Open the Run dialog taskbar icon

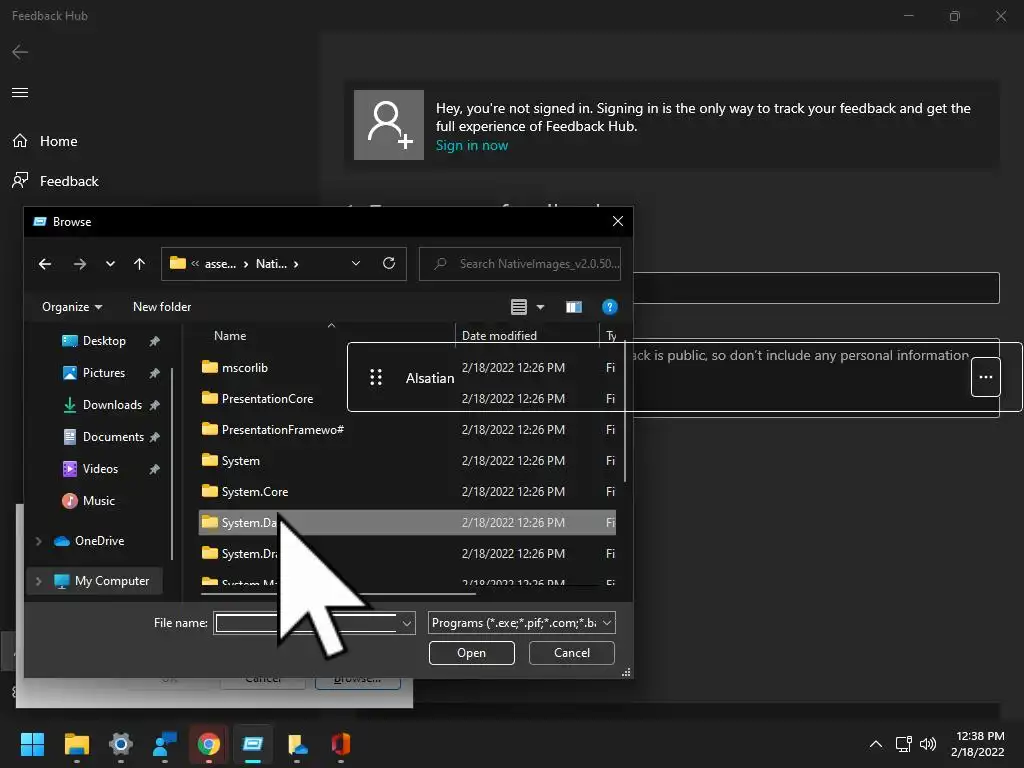[253, 744]
